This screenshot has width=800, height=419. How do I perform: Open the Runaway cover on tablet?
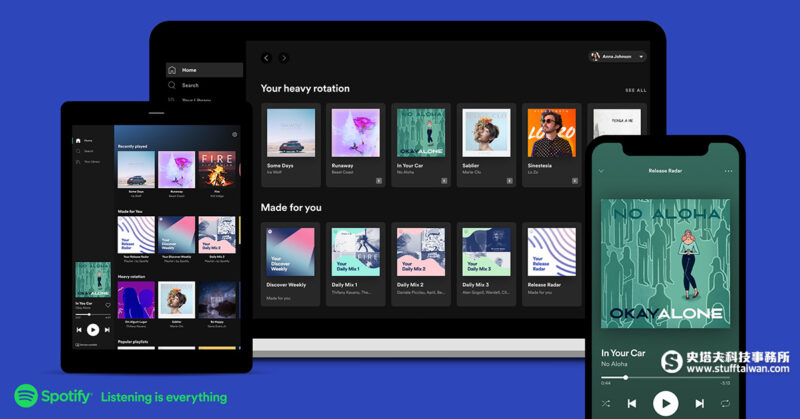click(177, 170)
